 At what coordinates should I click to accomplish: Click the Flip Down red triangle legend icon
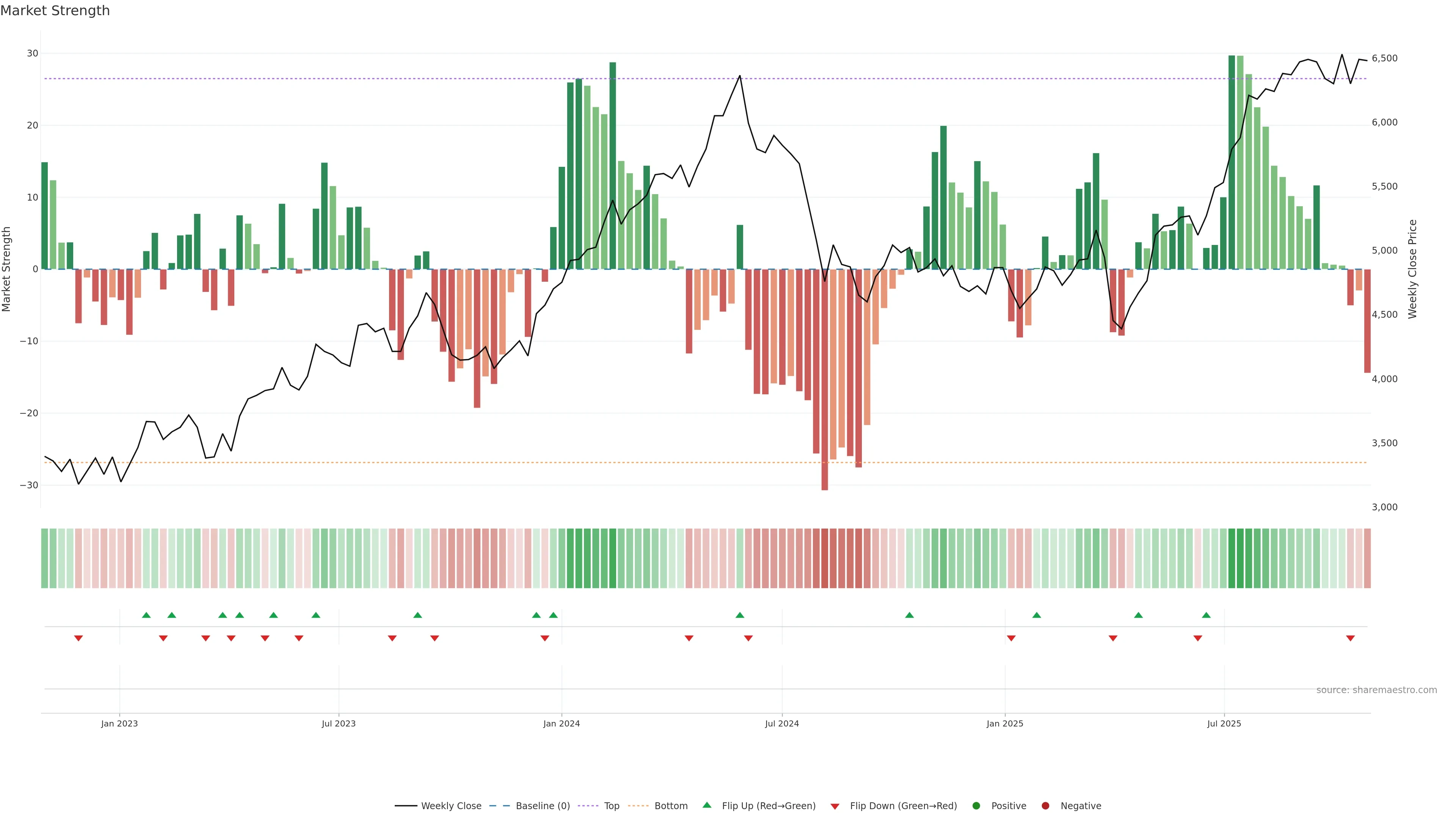point(835,806)
